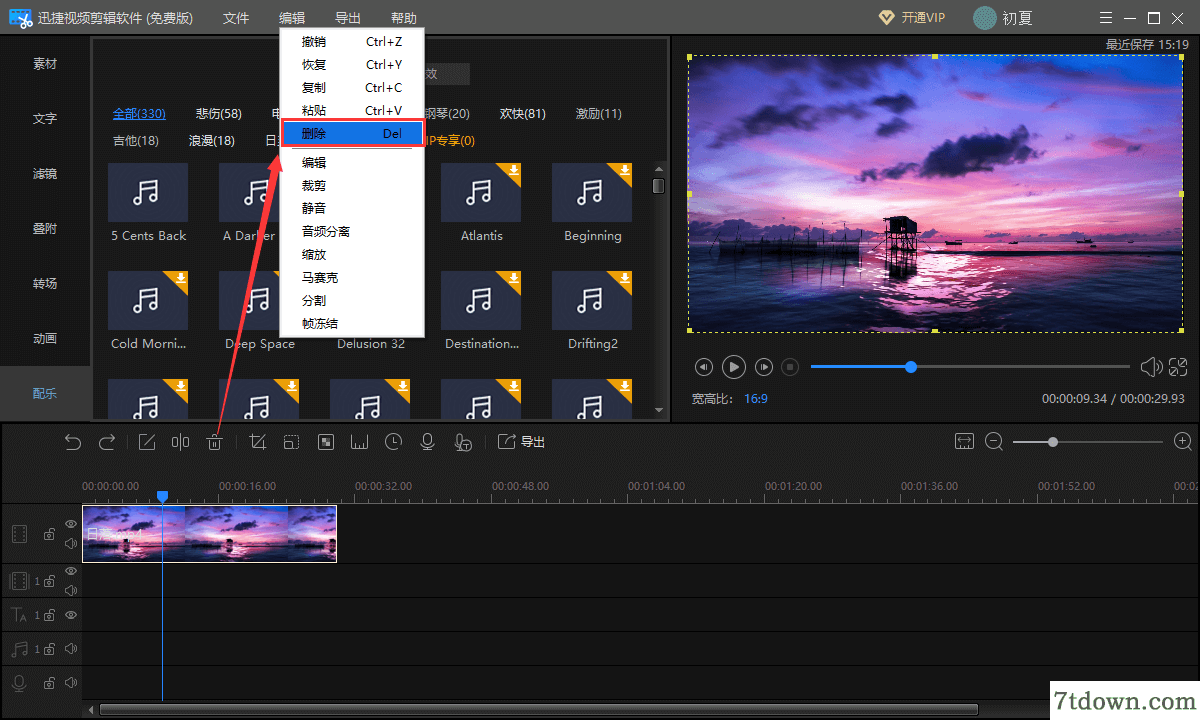
Task: Click the preview fullscreen icon
Action: [1178, 367]
